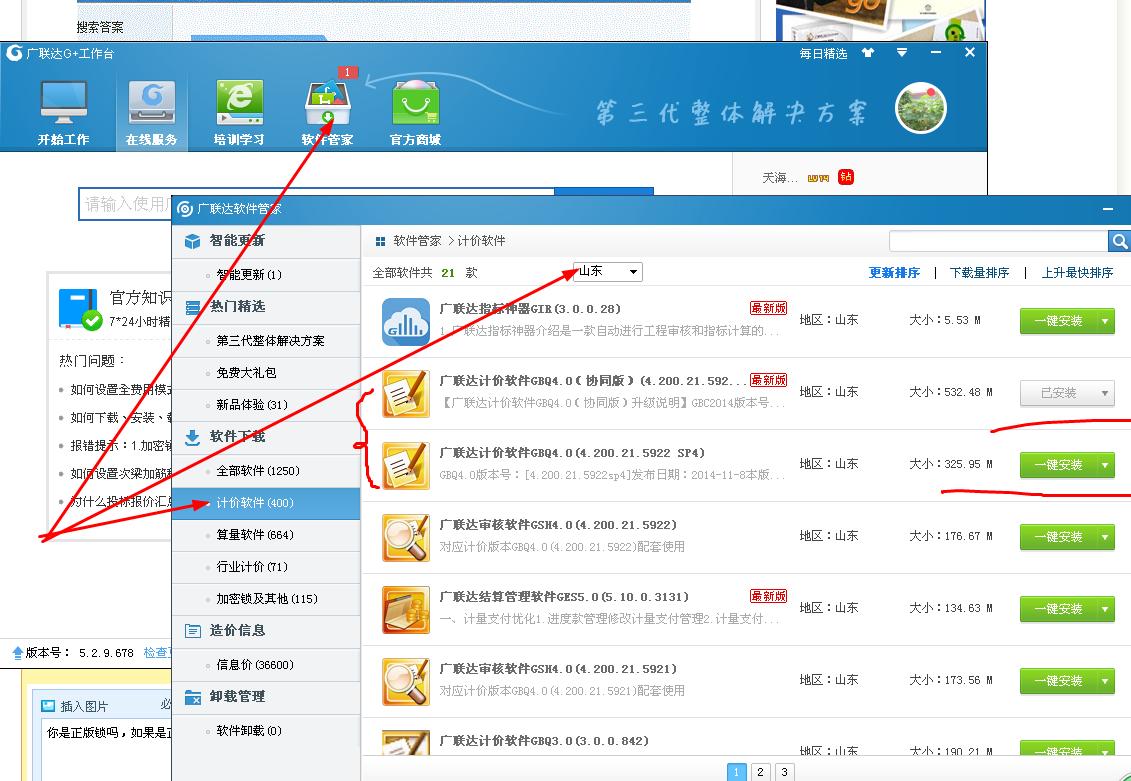Click the 审核软件GSH4.0 5922 magnifier icon
This screenshot has height=781, width=1131.
coord(406,538)
